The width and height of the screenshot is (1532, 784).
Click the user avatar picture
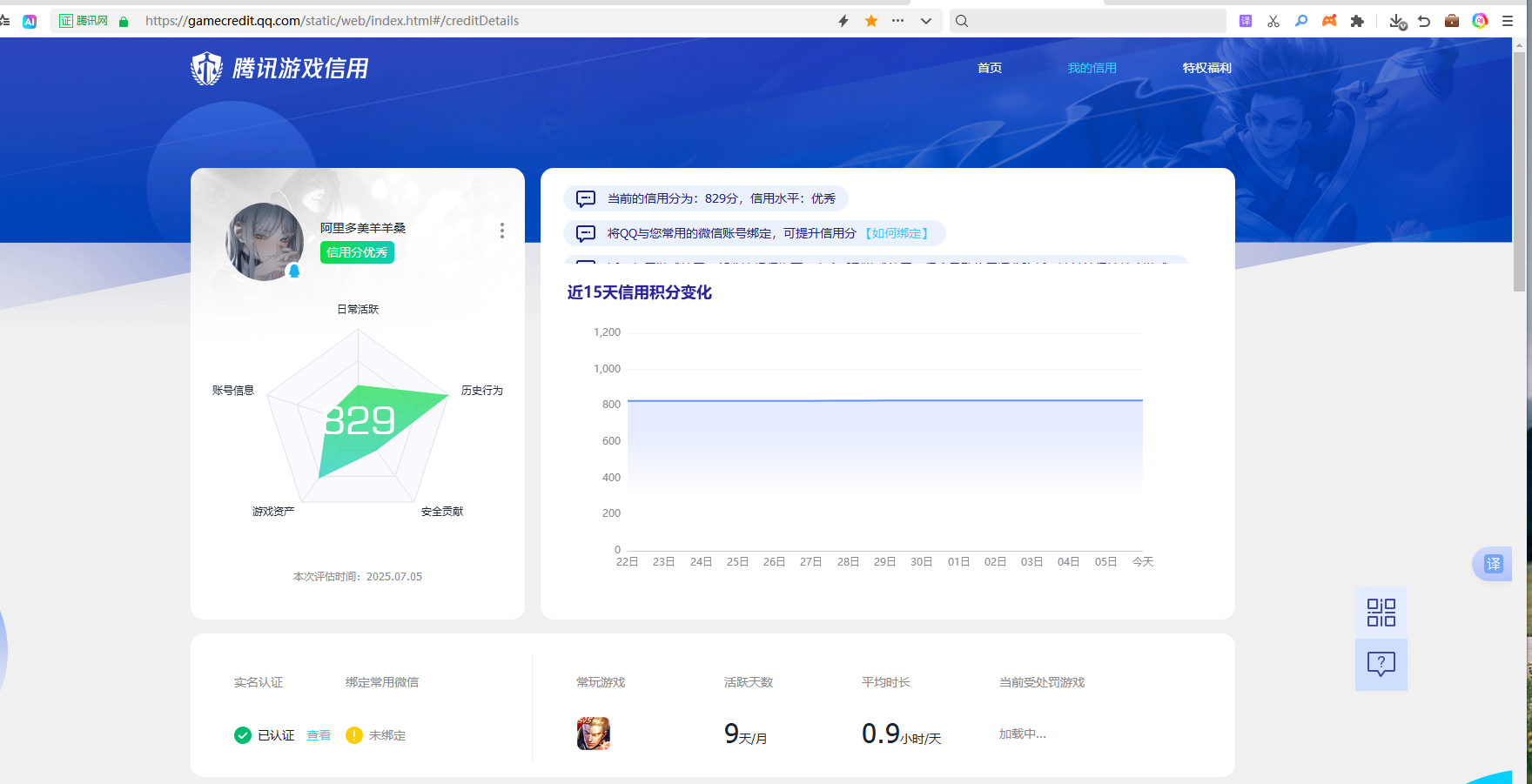(265, 241)
